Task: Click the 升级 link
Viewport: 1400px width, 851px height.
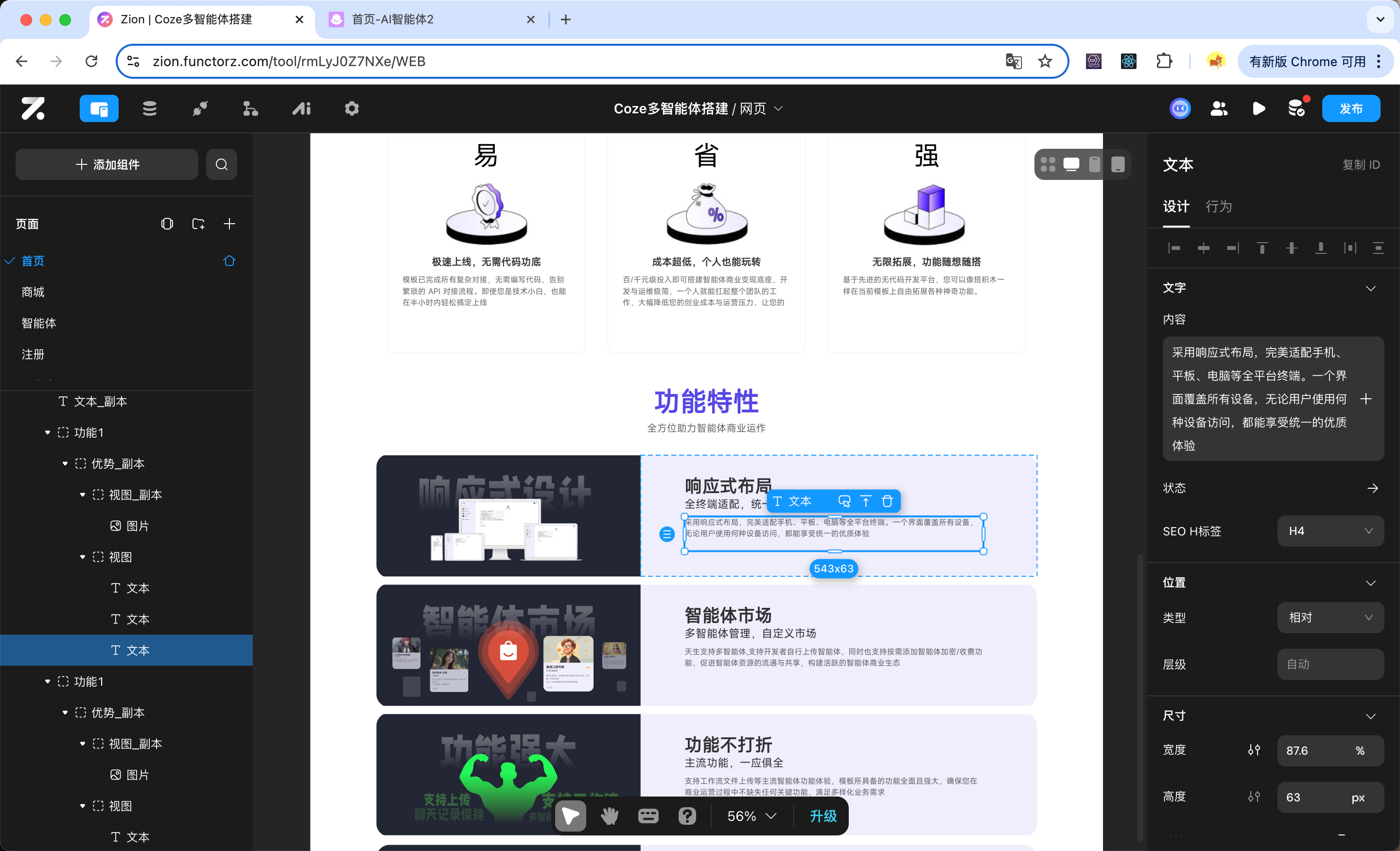Action: [x=822, y=816]
